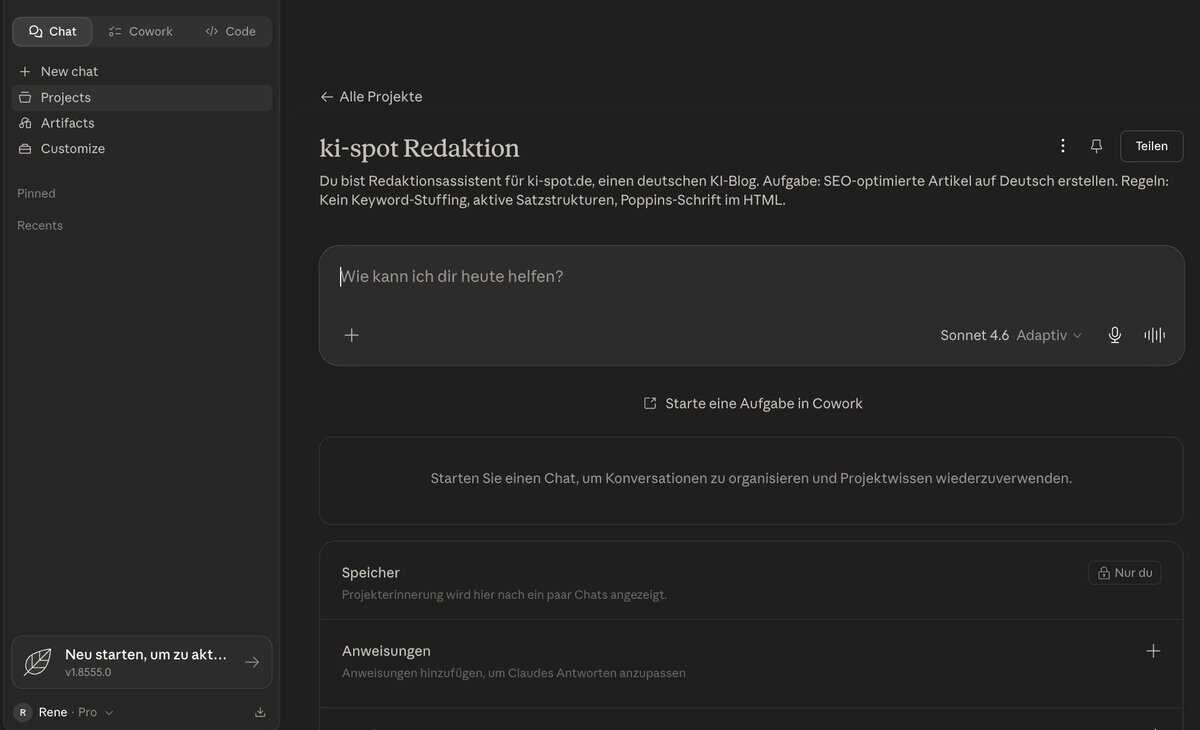Viewport: 1200px width, 730px height.
Task: Click the Projects folder icon
Action: [x=25, y=97]
